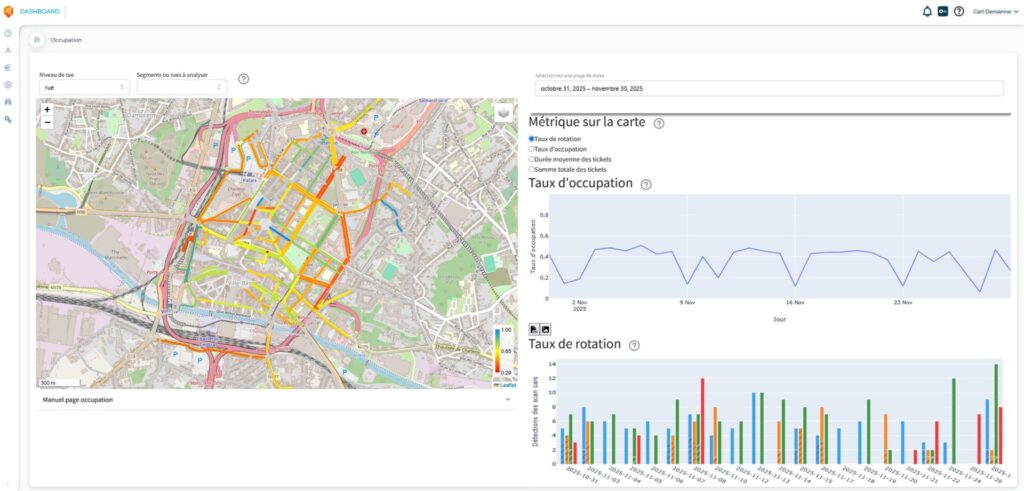This screenshot has width=1024, height=491.
Task: Open the Niveau de rue dropdown
Action: pyautogui.click(x=84, y=87)
